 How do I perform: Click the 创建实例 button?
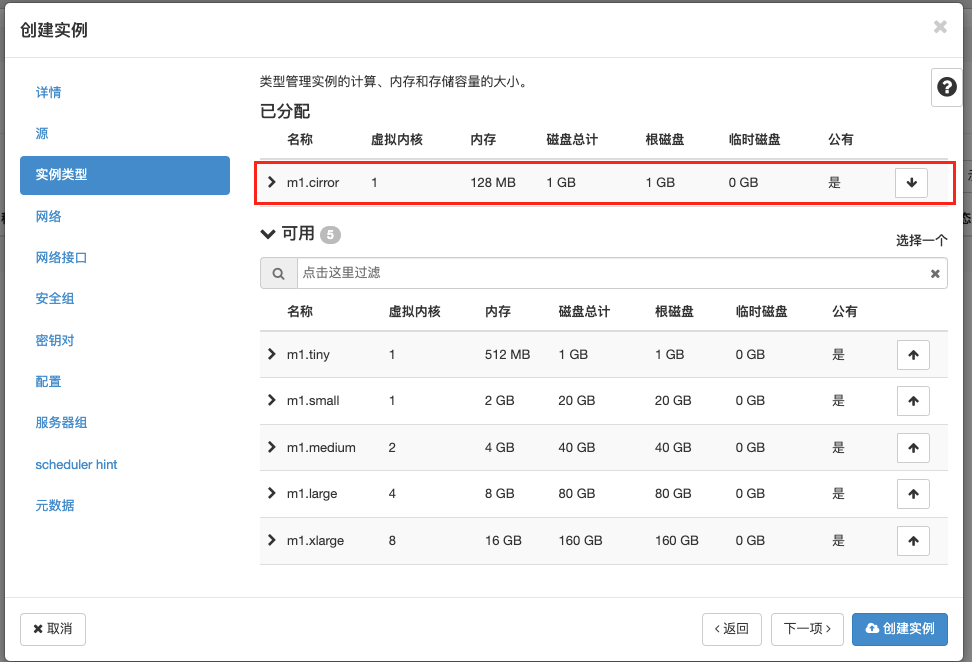pyautogui.click(x=899, y=629)
